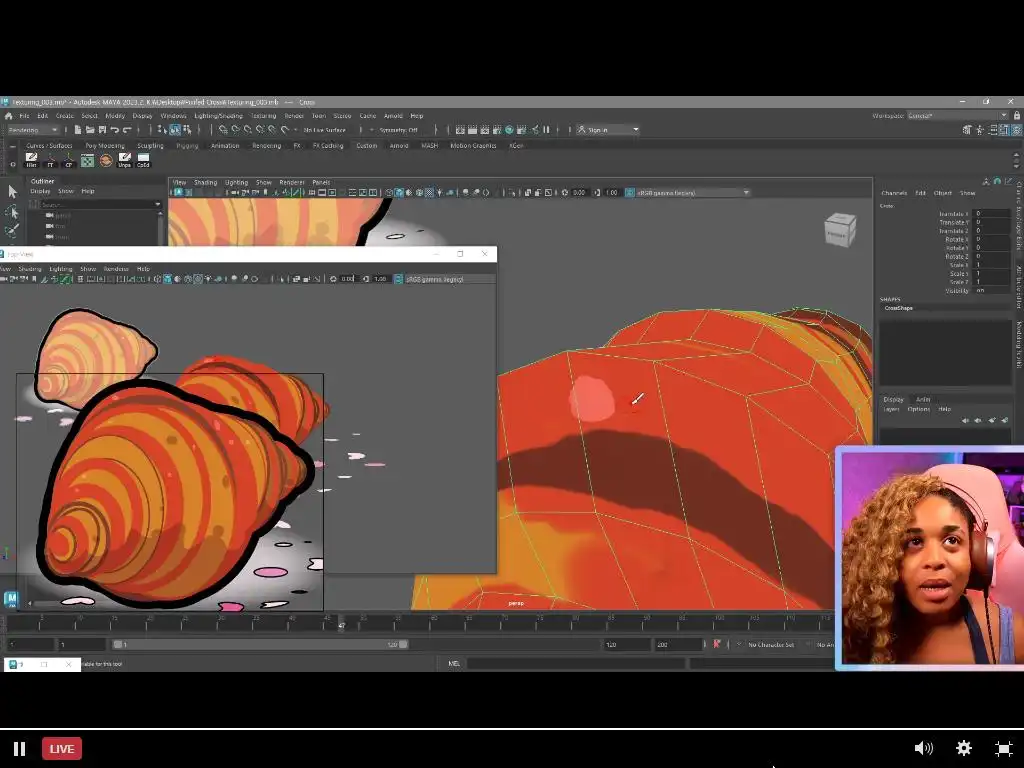Screen dimensions: 1024x768
Task: Click the current frame marker on the time slider
Action: 341,624
